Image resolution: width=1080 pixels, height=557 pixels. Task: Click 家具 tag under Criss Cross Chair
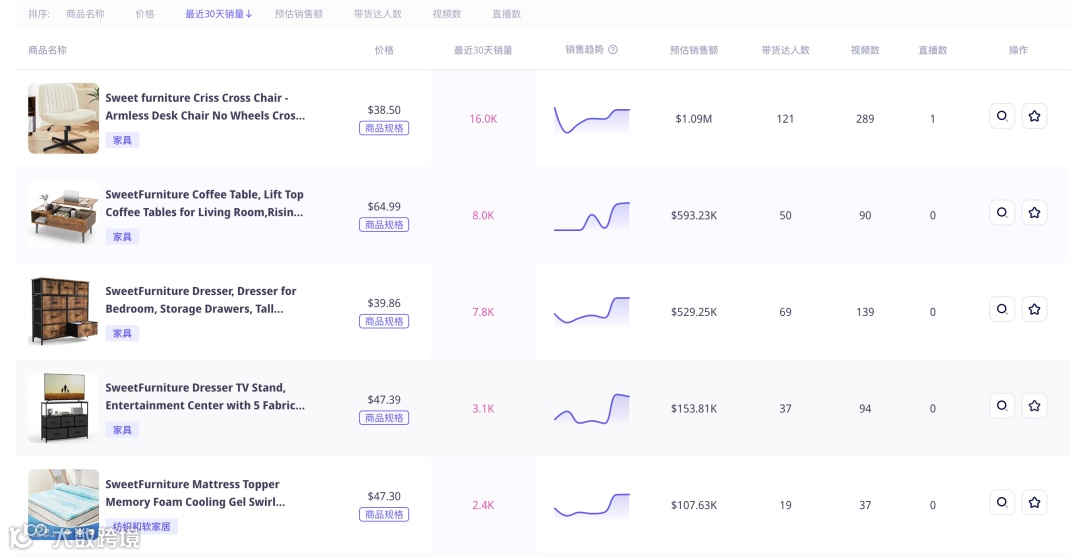pos(122,140)
